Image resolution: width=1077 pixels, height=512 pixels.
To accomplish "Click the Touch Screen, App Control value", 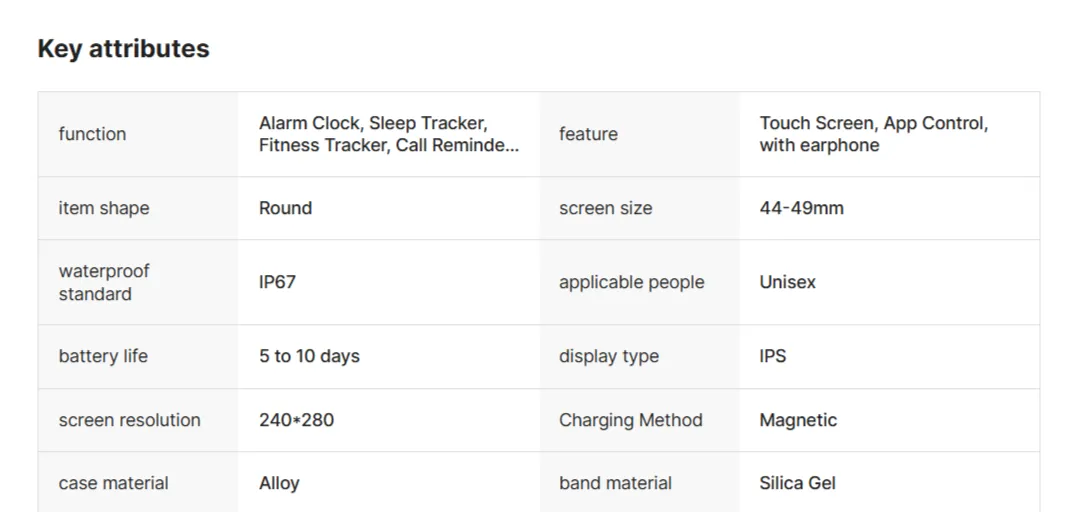I will (x=873, y=134).
